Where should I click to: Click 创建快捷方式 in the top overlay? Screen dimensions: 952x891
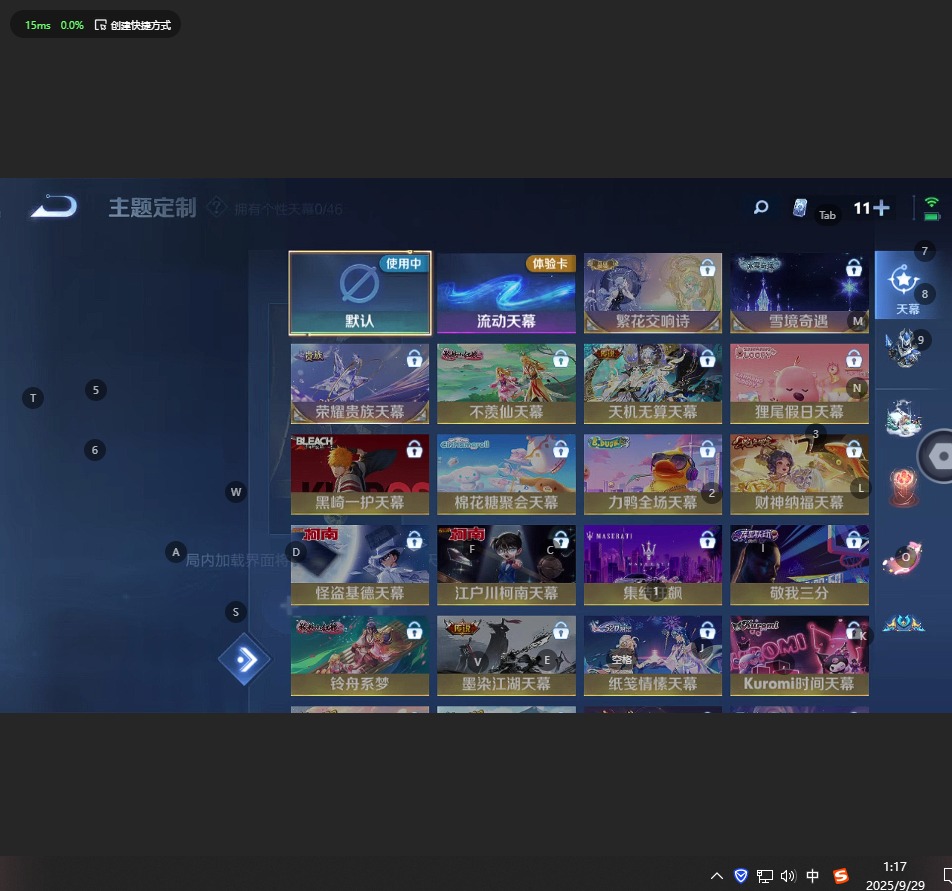point(132,25)
